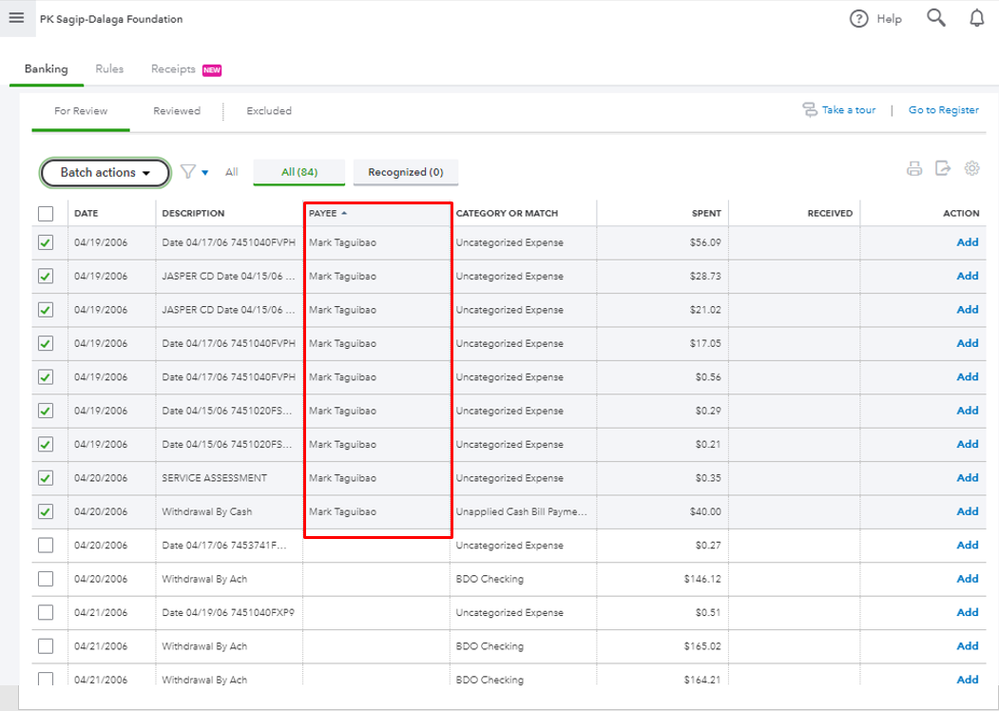Uncheck the $56.09 transaction row checkbox
This screenshot has width=999, height=711.
pos(46,243)
